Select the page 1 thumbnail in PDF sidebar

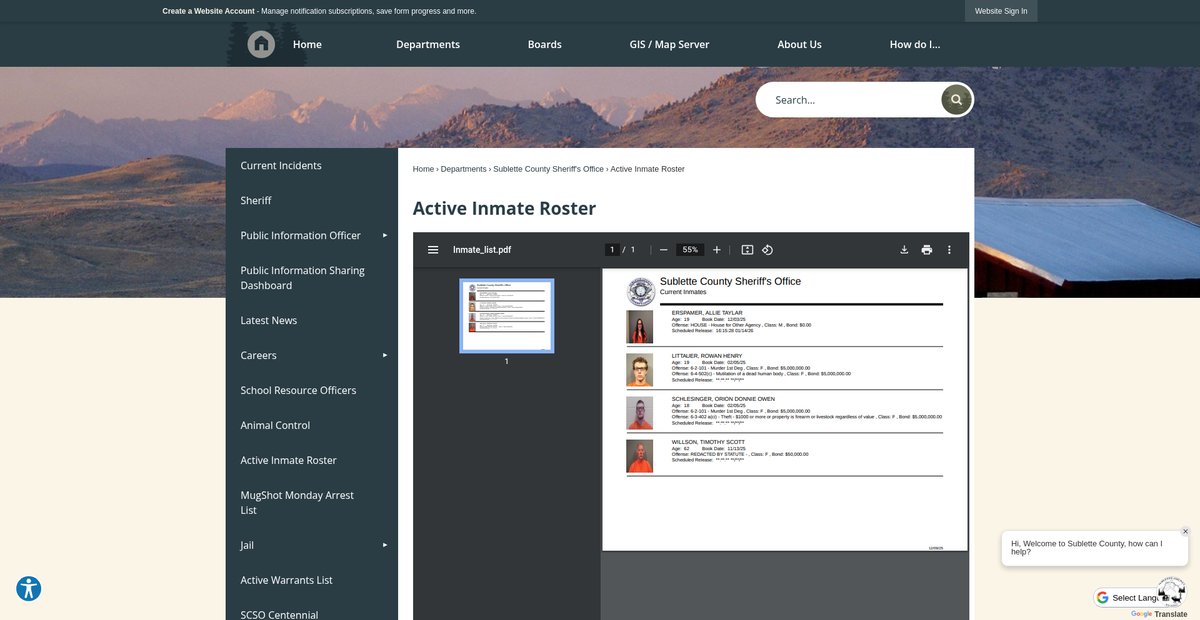506,316
